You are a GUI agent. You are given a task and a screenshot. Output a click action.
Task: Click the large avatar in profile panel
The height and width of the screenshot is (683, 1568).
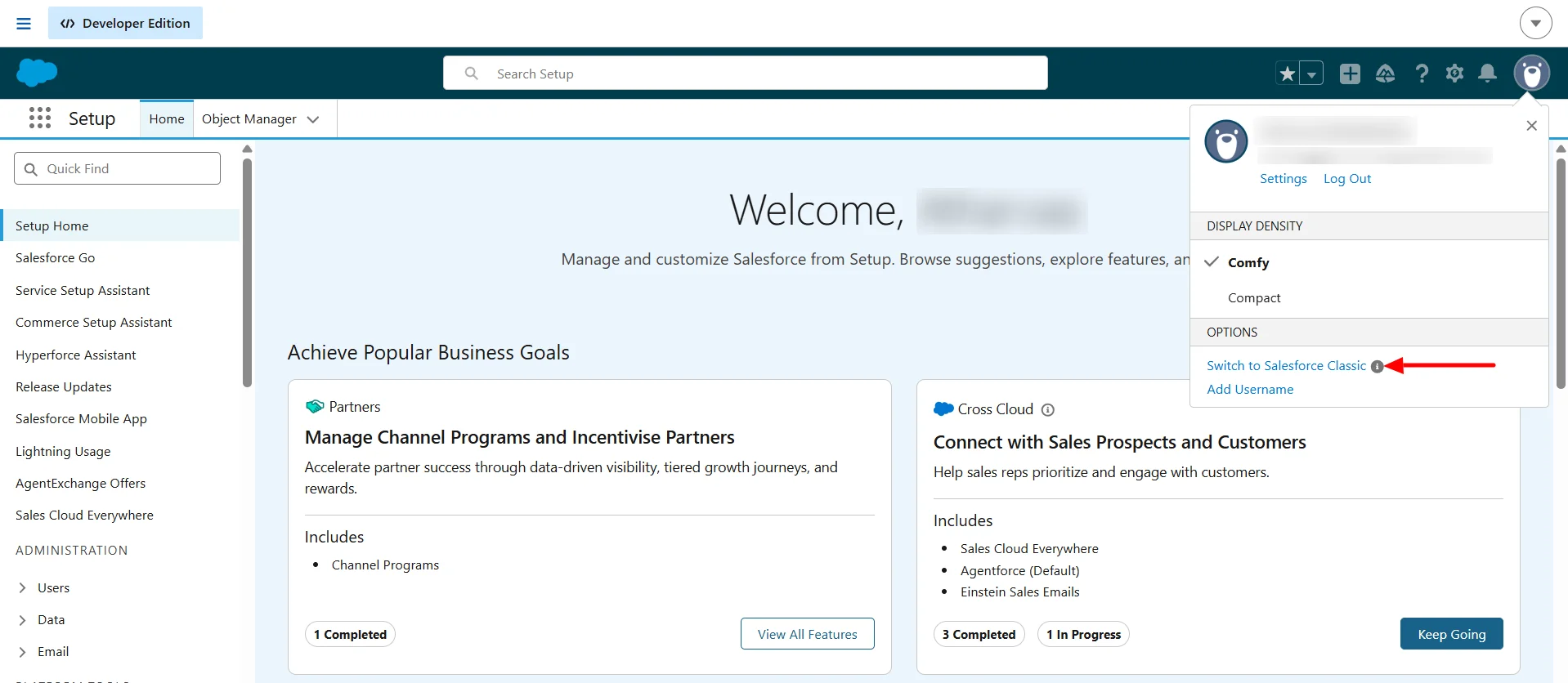[x=1226, y=141]
